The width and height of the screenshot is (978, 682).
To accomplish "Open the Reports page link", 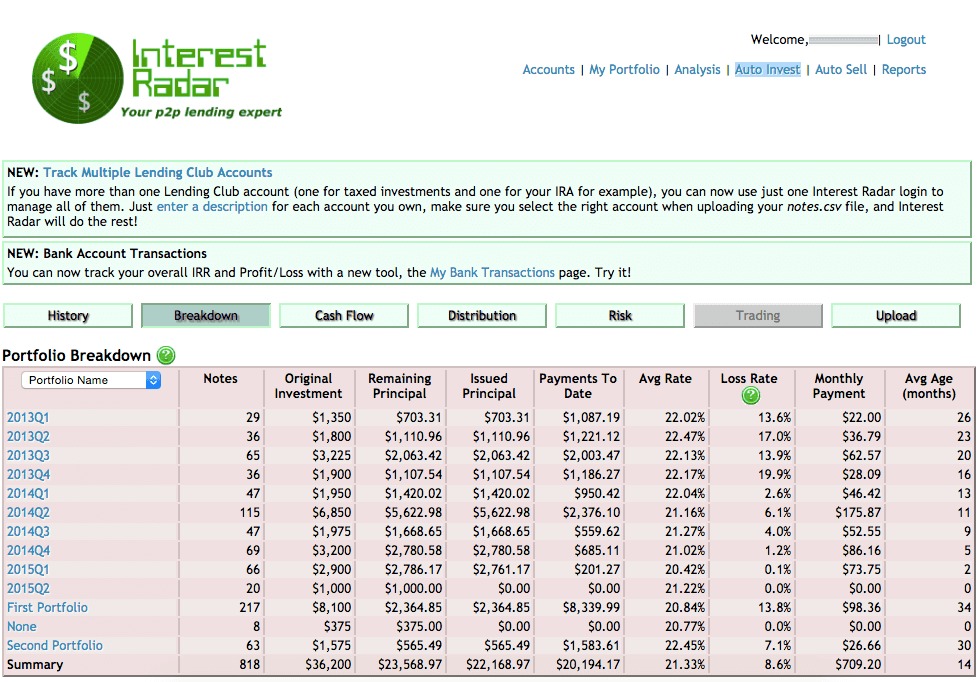I will (903, 70).
